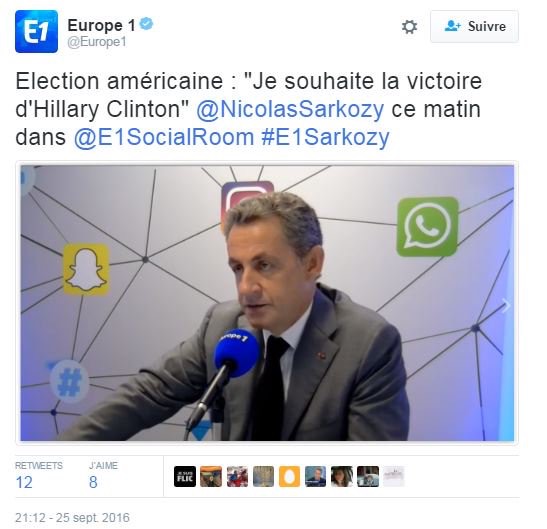
Task: Click the Europe 1 account name
Action: coord(101,25)
